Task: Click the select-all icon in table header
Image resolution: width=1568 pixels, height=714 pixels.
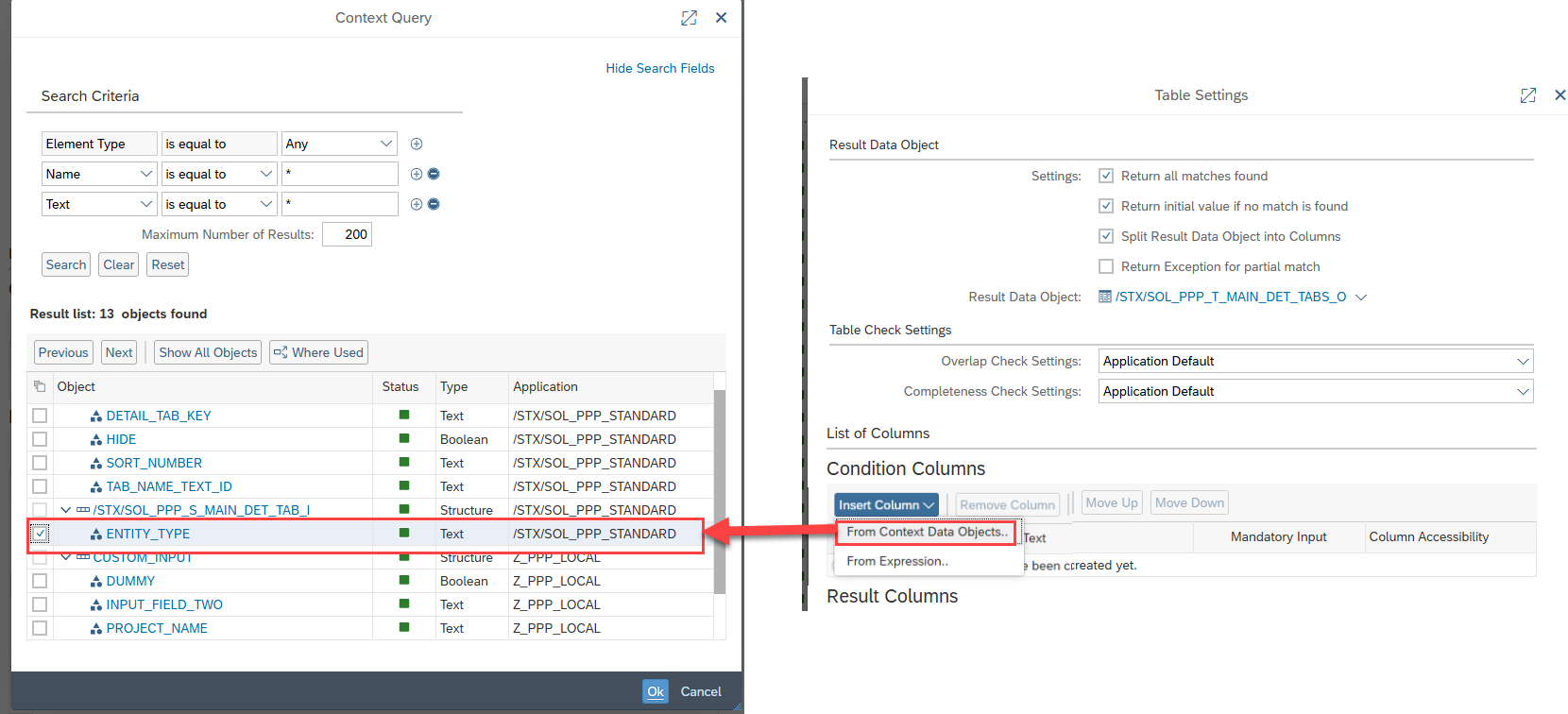Action: click(x=40, y=386)
